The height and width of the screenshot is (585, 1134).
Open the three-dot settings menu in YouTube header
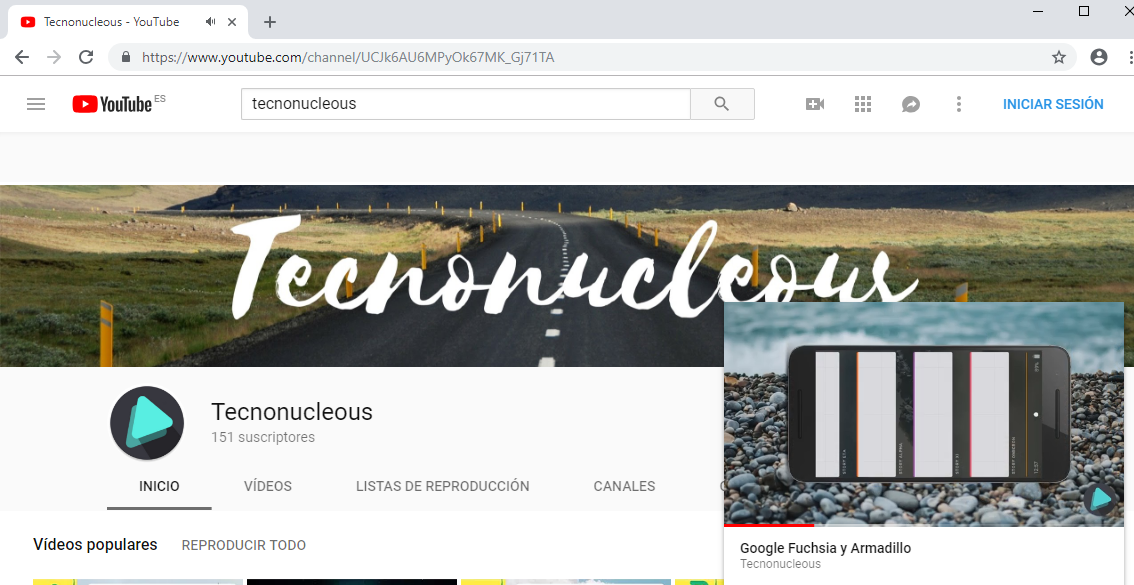[958, 104]
